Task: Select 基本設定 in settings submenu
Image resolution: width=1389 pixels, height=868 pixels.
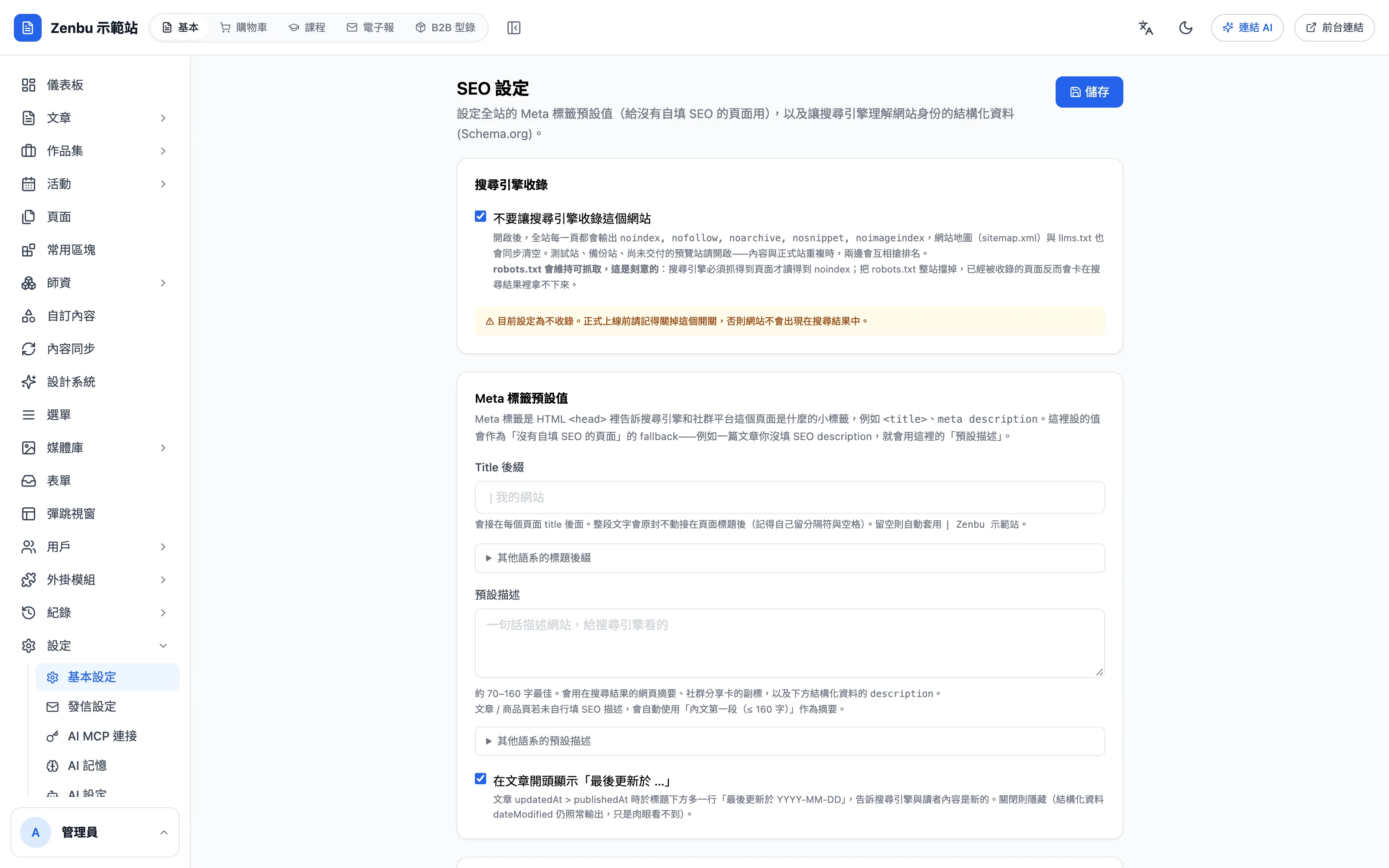Action: click(107, 677)
